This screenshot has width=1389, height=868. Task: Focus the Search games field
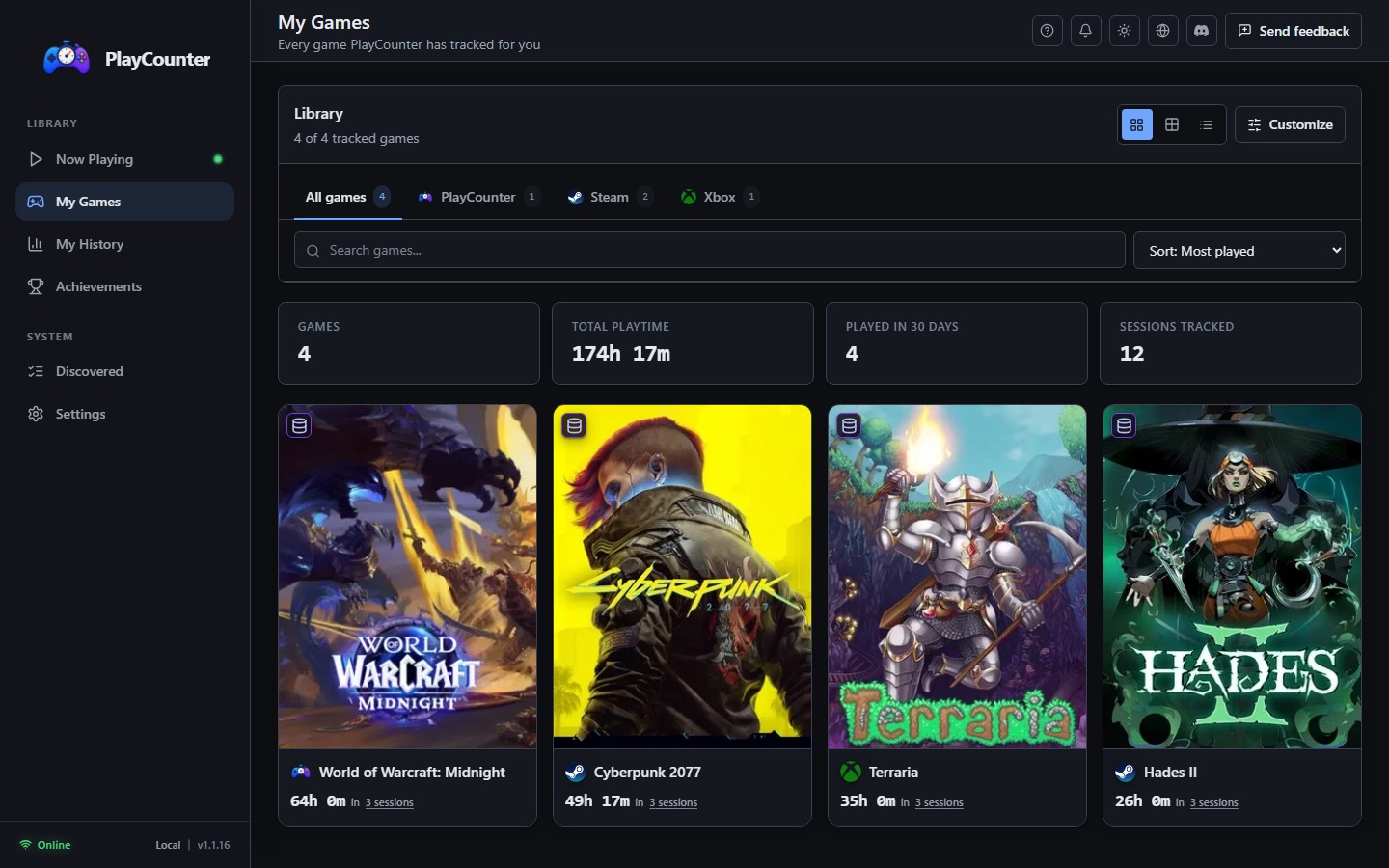709,250
